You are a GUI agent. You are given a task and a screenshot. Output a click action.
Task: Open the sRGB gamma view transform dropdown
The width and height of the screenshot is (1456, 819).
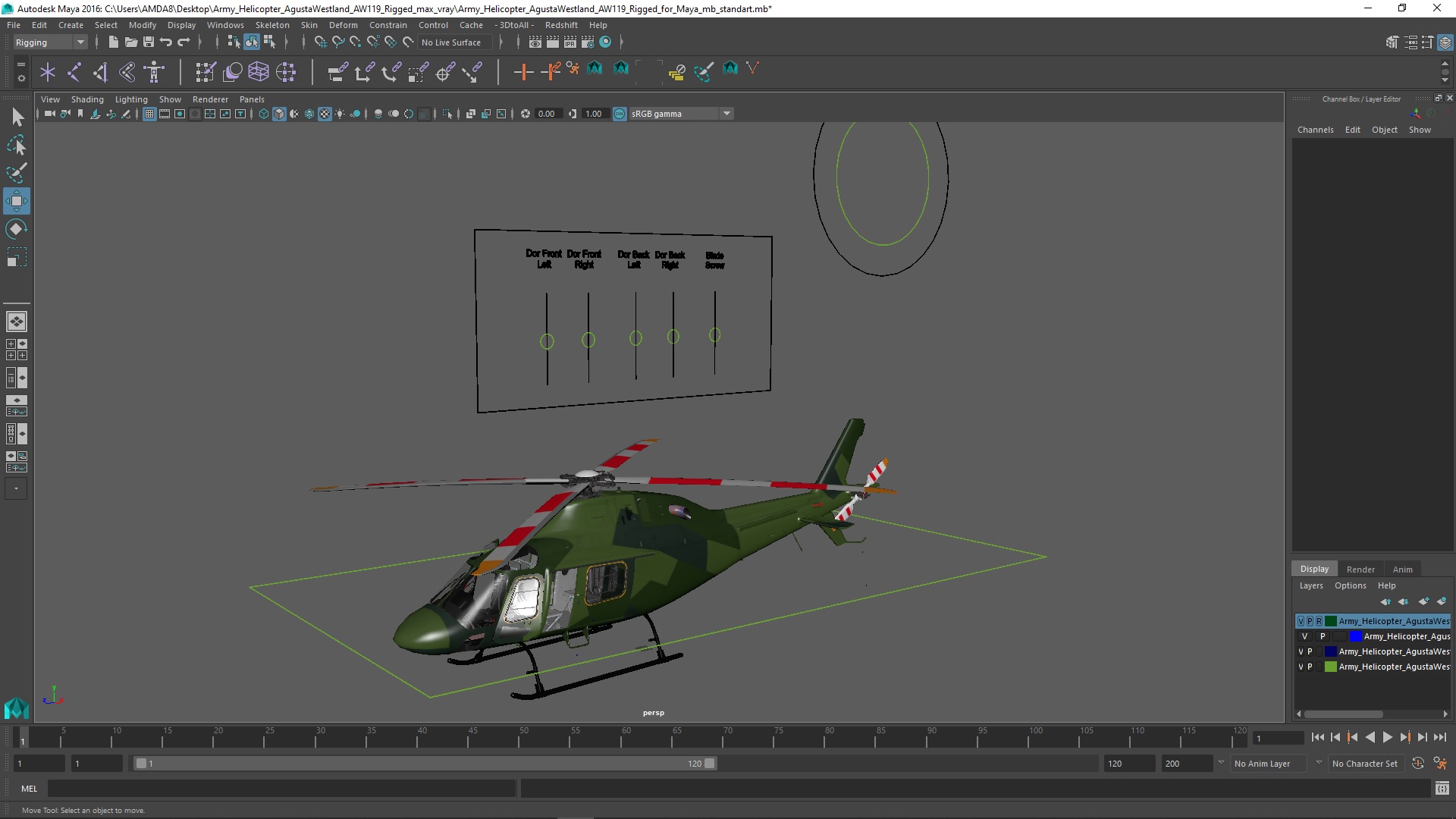681,114
